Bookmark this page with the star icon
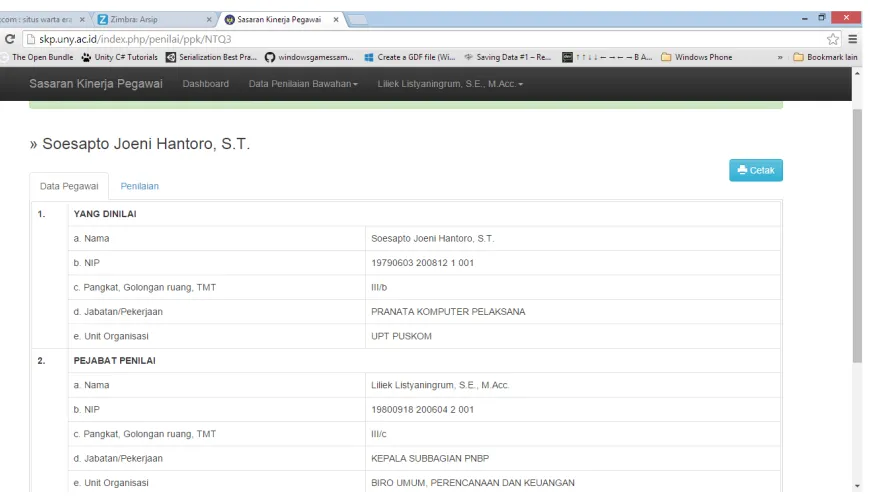 [x=832, y=39]
